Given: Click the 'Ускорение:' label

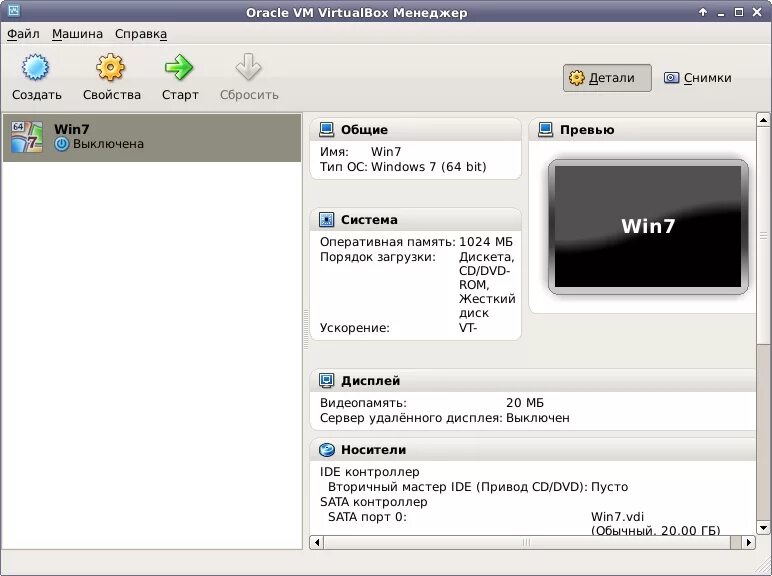Looking at the screenshot, I should pyautogui.click(x=354, y=328).
